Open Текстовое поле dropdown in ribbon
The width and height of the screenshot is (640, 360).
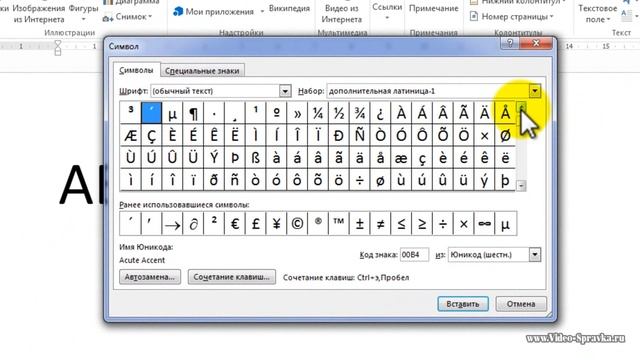[597, 13]
